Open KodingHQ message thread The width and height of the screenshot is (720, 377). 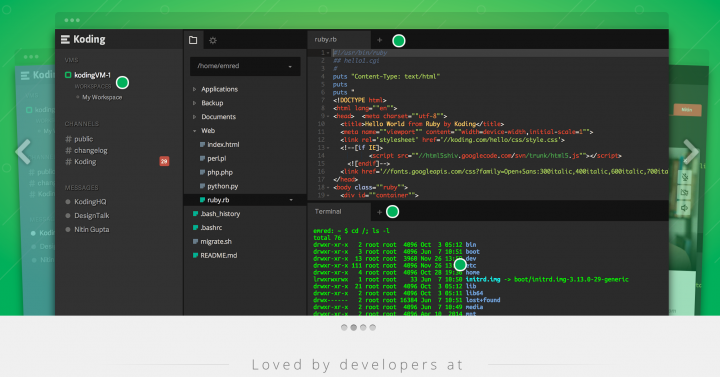click(86, 202)
